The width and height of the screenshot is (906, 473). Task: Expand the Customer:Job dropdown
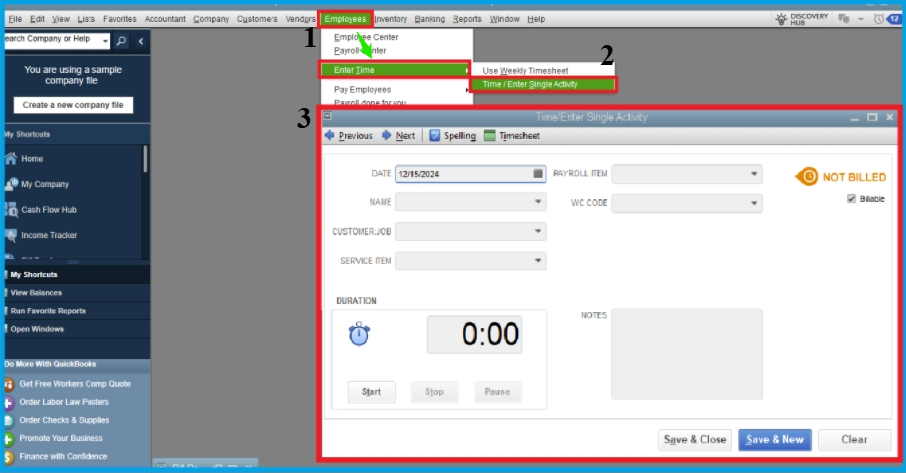click(538, 231)
